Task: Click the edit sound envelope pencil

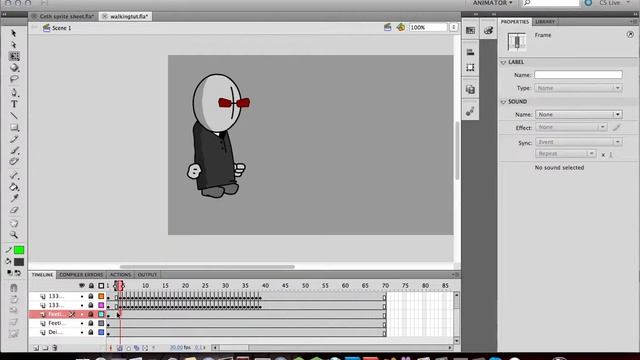Action: 617,127
